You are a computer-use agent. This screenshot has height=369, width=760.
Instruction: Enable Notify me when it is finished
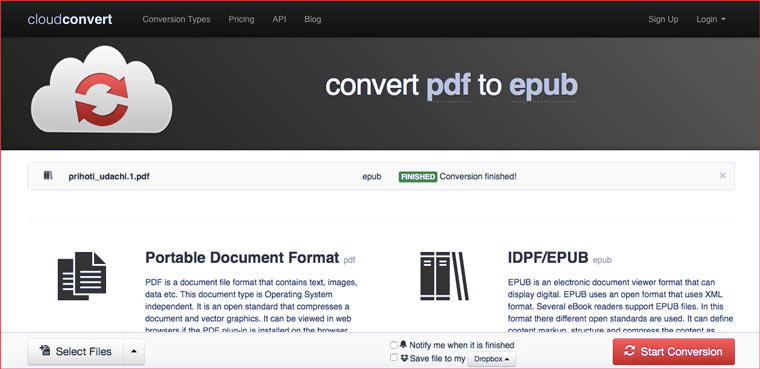point(394,345)
